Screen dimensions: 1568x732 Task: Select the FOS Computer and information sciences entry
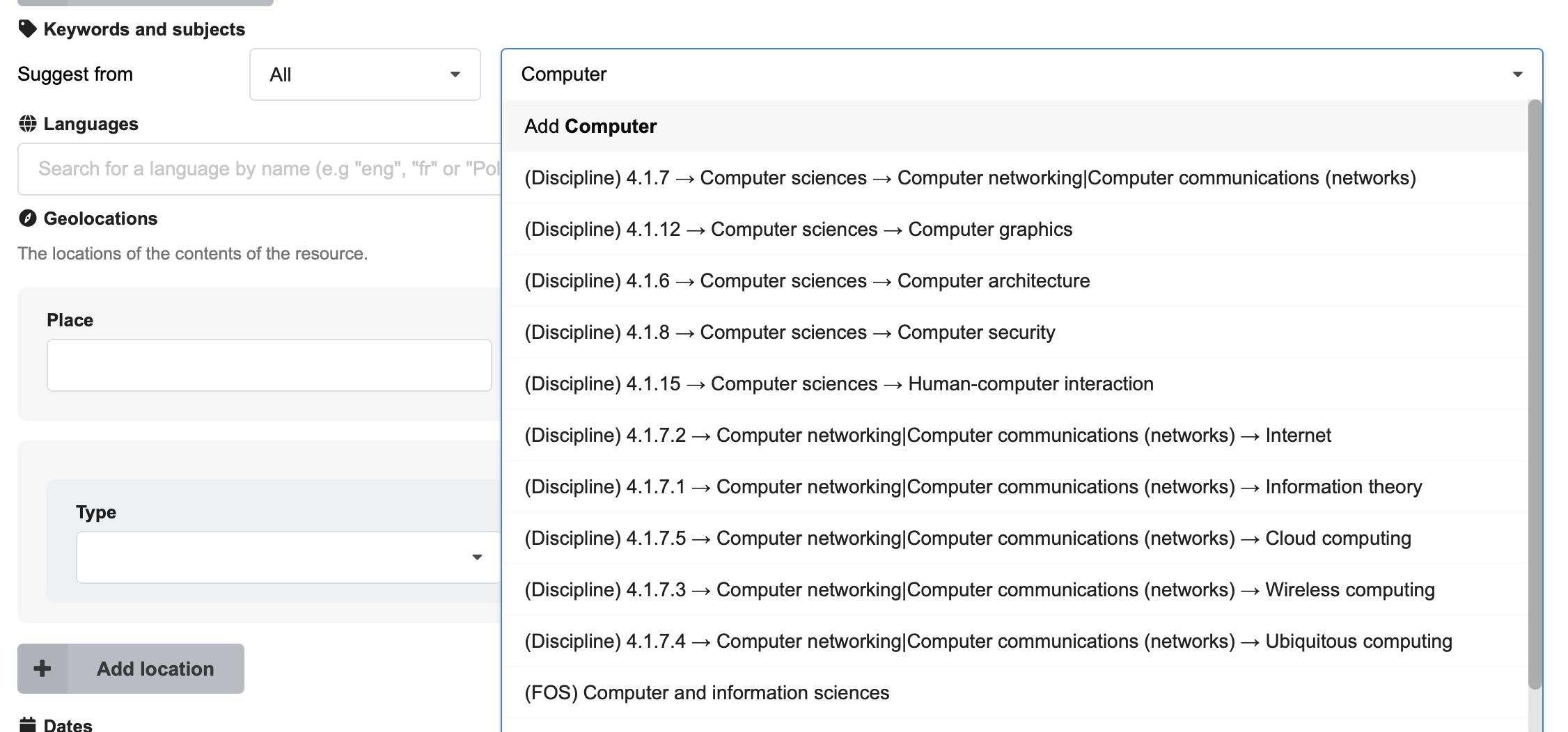(706, 692)
